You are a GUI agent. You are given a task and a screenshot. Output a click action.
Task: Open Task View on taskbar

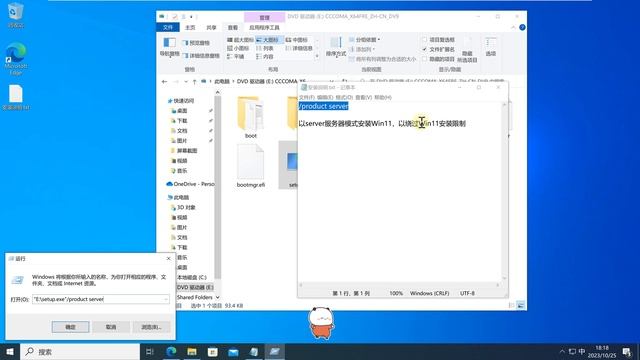pyautogui.click(x=149, y=351)
